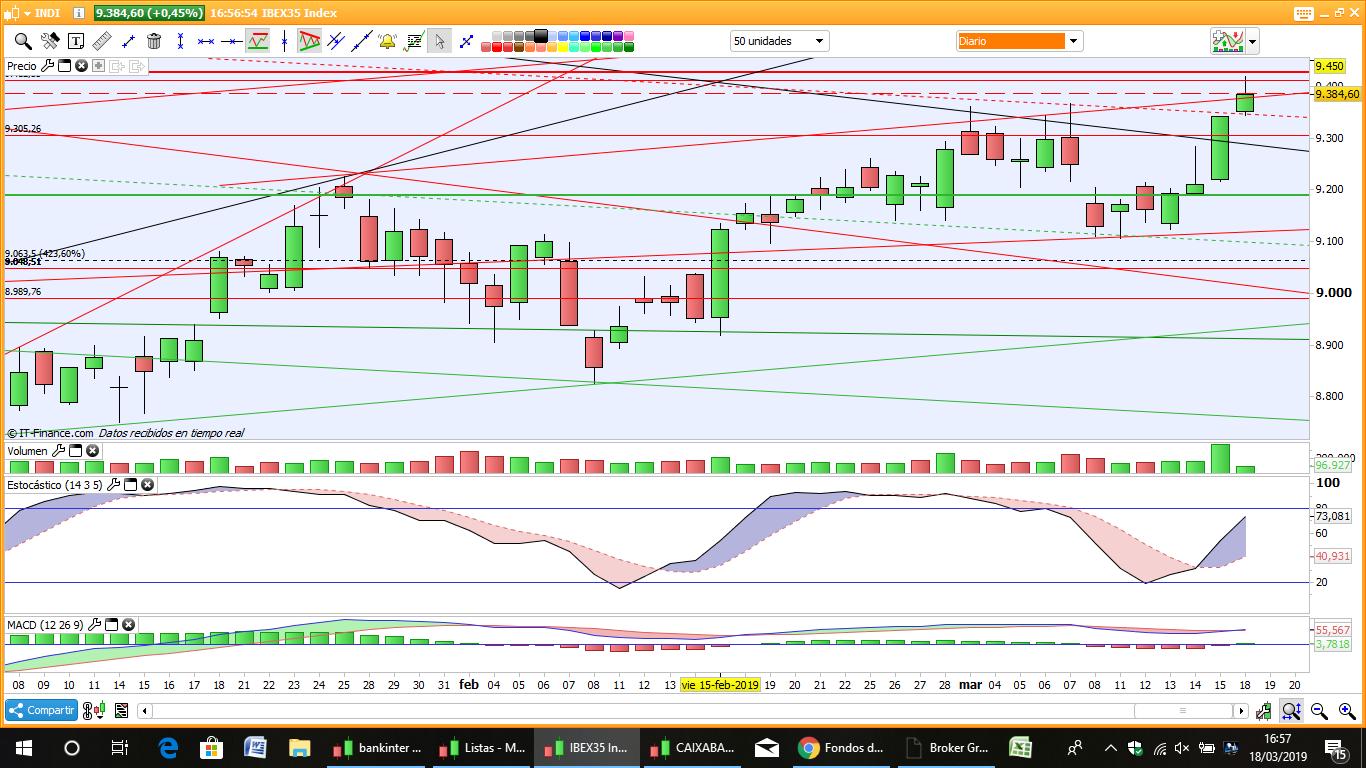Screen dimensions: 1366x768
Task: Select the vertical line tool
Action: tap(284, 41)
